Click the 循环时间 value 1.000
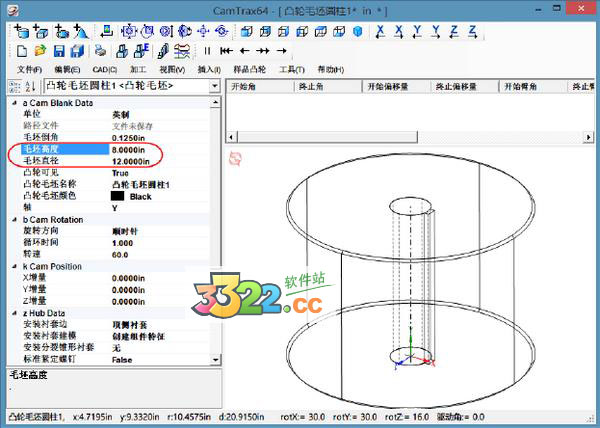 point(122,243)
